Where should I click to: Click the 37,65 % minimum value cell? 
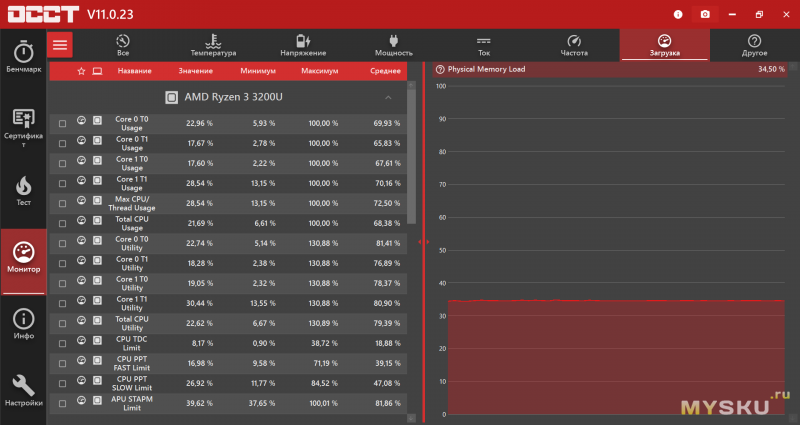262,404
